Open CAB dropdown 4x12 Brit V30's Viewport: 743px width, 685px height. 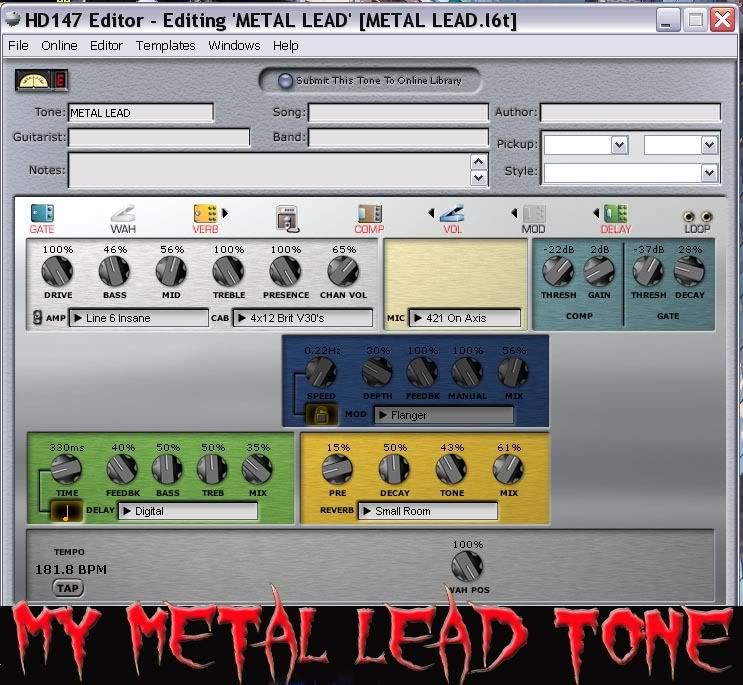(303, 318)
